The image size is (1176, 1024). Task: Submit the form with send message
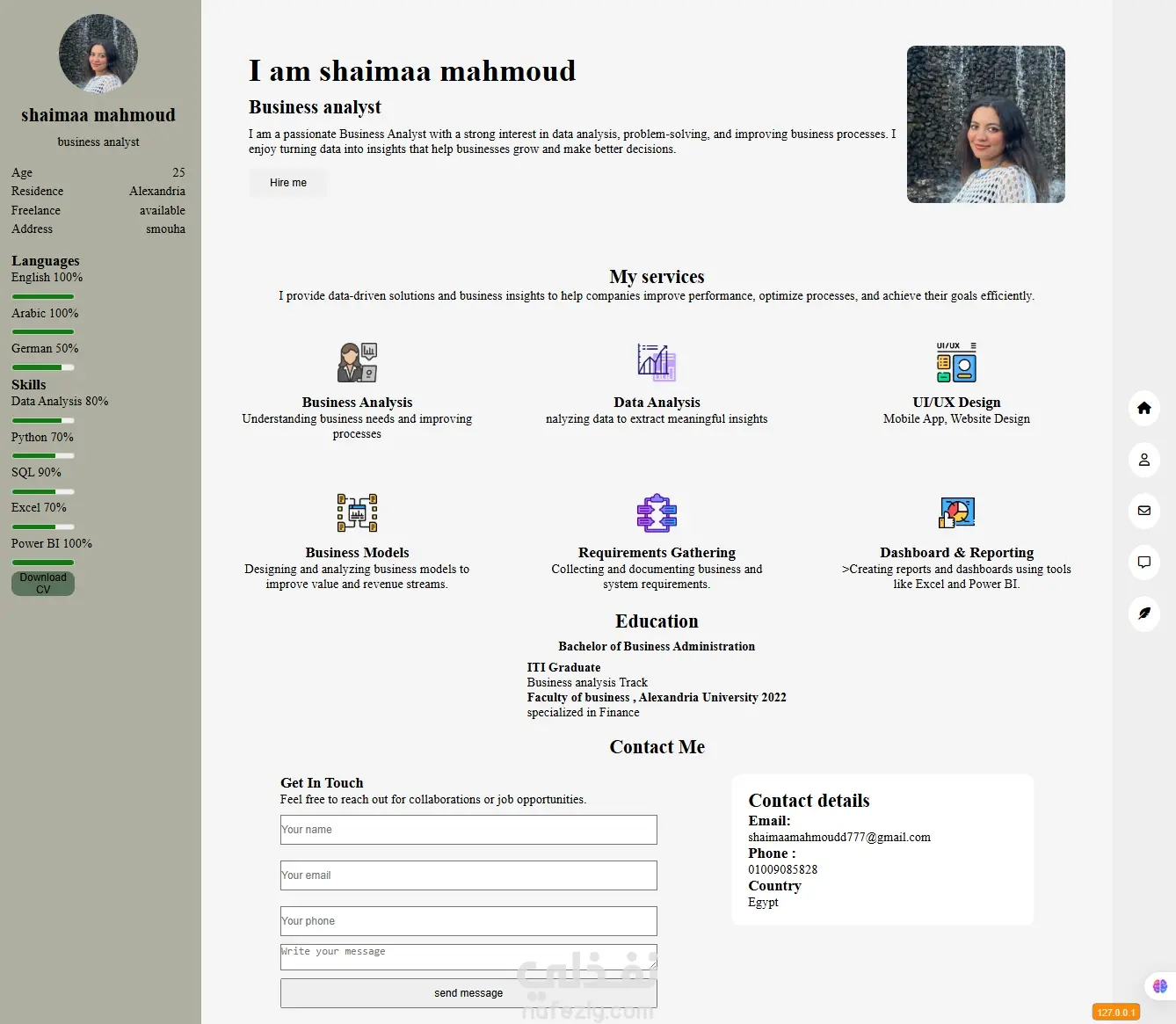[x=468, y=993]
